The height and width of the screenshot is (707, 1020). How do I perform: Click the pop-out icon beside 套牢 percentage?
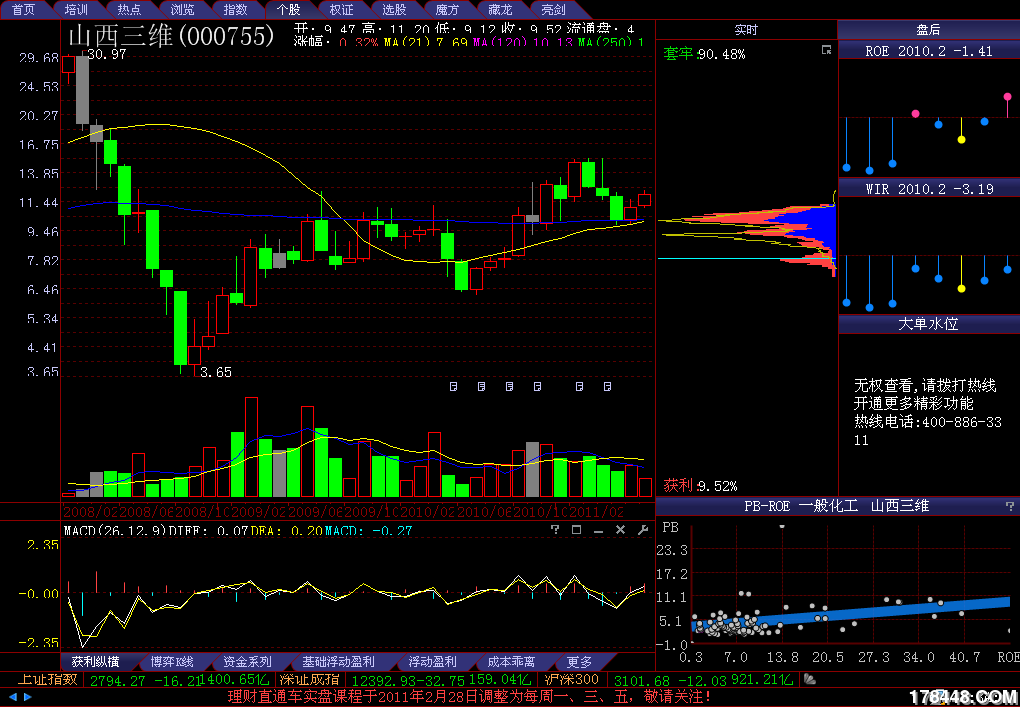(x=826, y=50)
